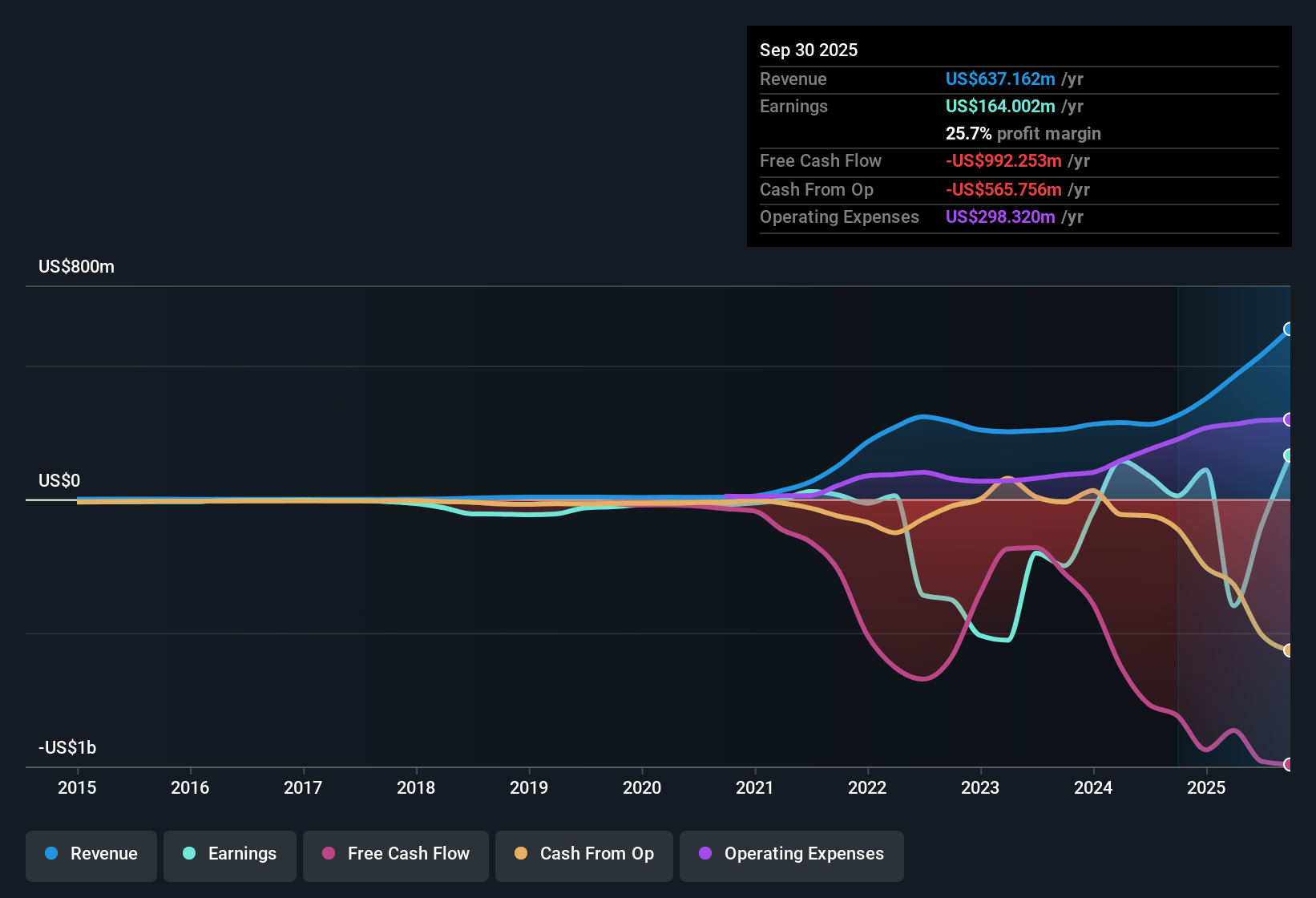
Task: Expand the Cash From Op legend entry
Action: click(x=583, y=854)
